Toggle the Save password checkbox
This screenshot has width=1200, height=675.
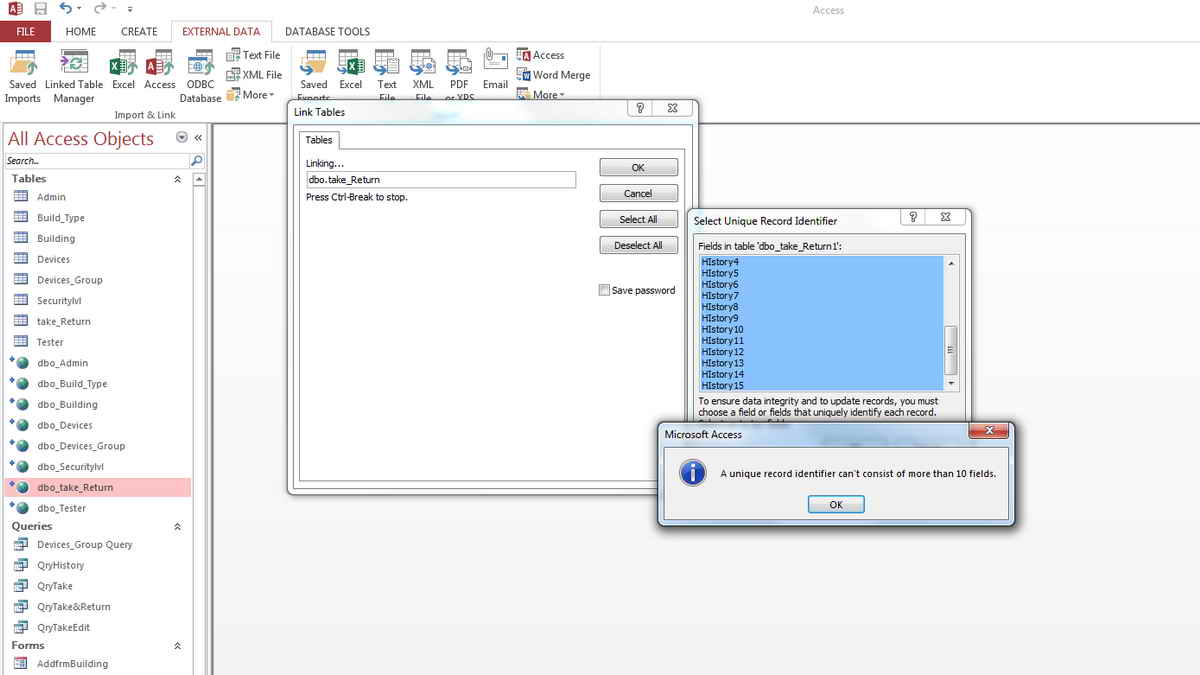pyautogui.click(x=604, y=290)
